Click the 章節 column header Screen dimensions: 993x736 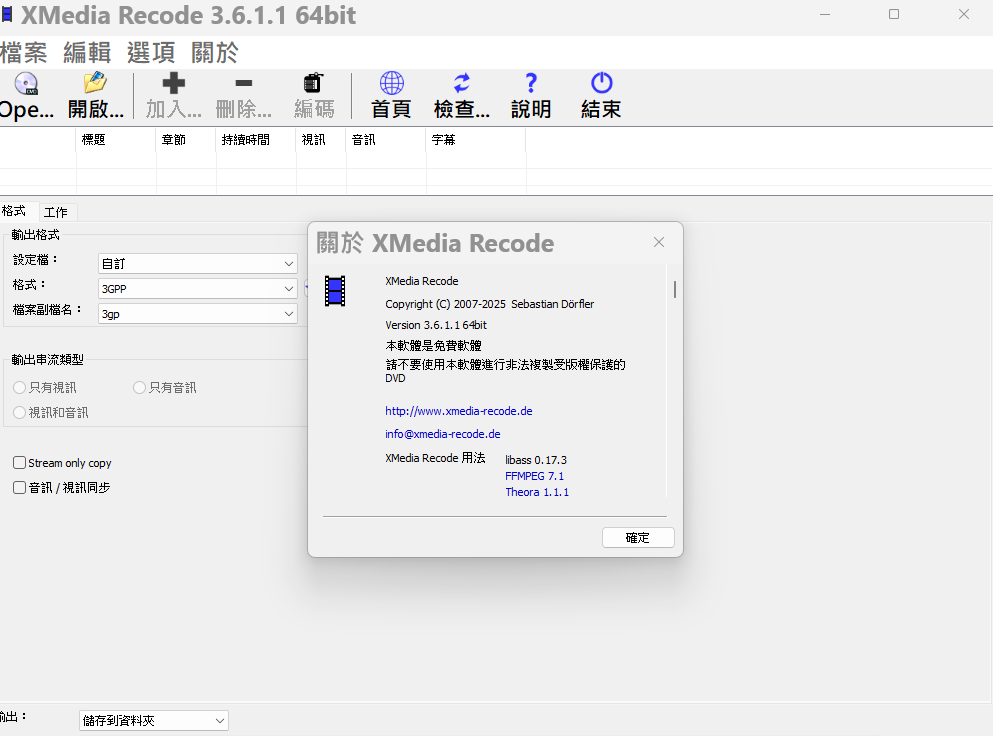pos(186,140)
